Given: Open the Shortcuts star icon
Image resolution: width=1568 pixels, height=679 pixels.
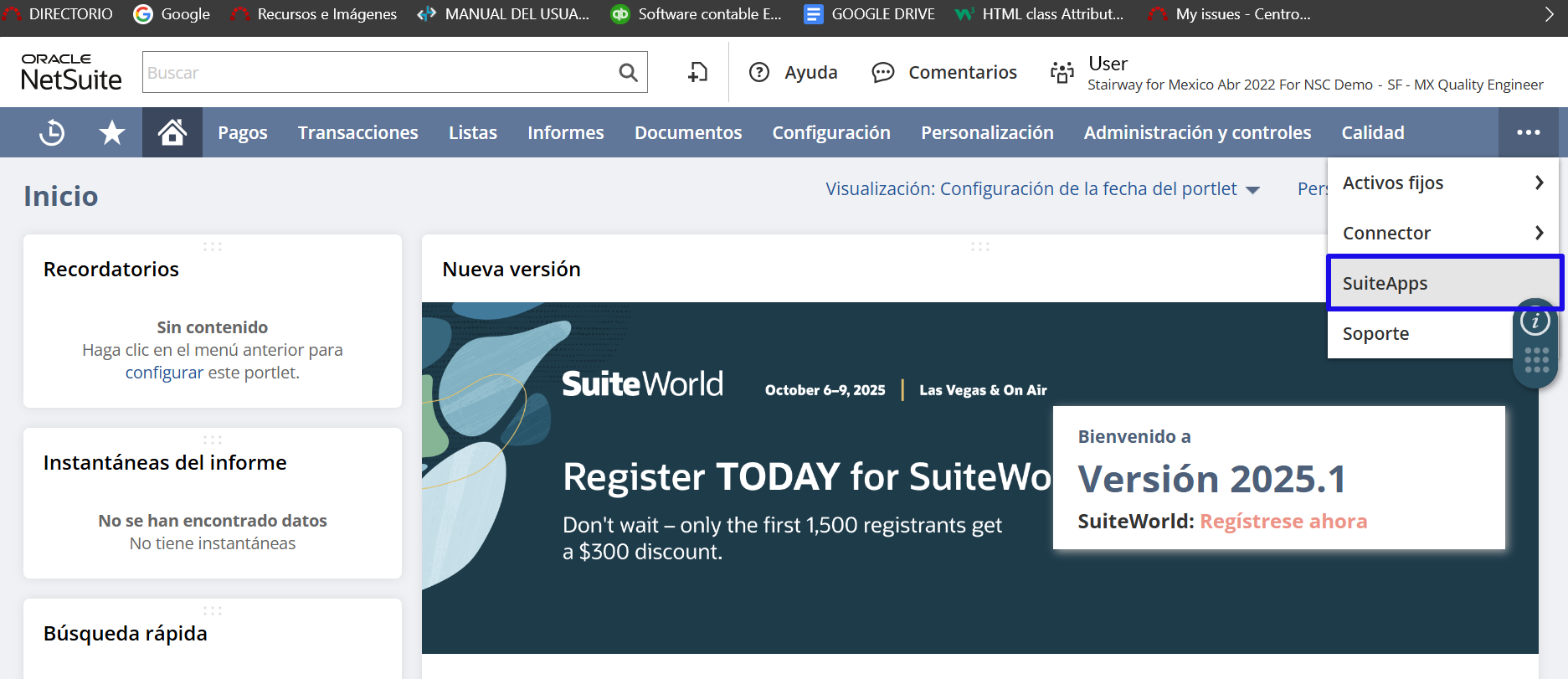Looking at the screenshot, I should pyautogui.click(x=111, y=132).
